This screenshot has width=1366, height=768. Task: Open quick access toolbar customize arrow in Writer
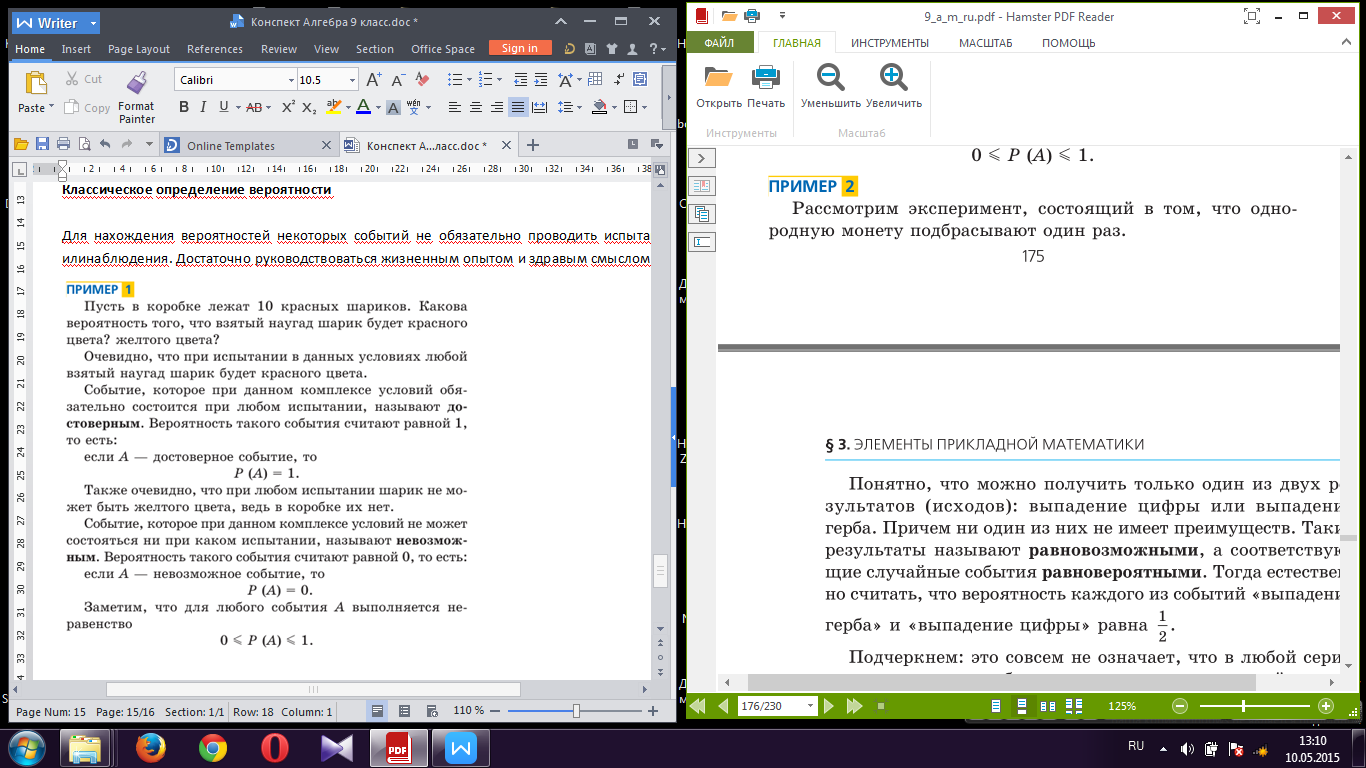150,145
